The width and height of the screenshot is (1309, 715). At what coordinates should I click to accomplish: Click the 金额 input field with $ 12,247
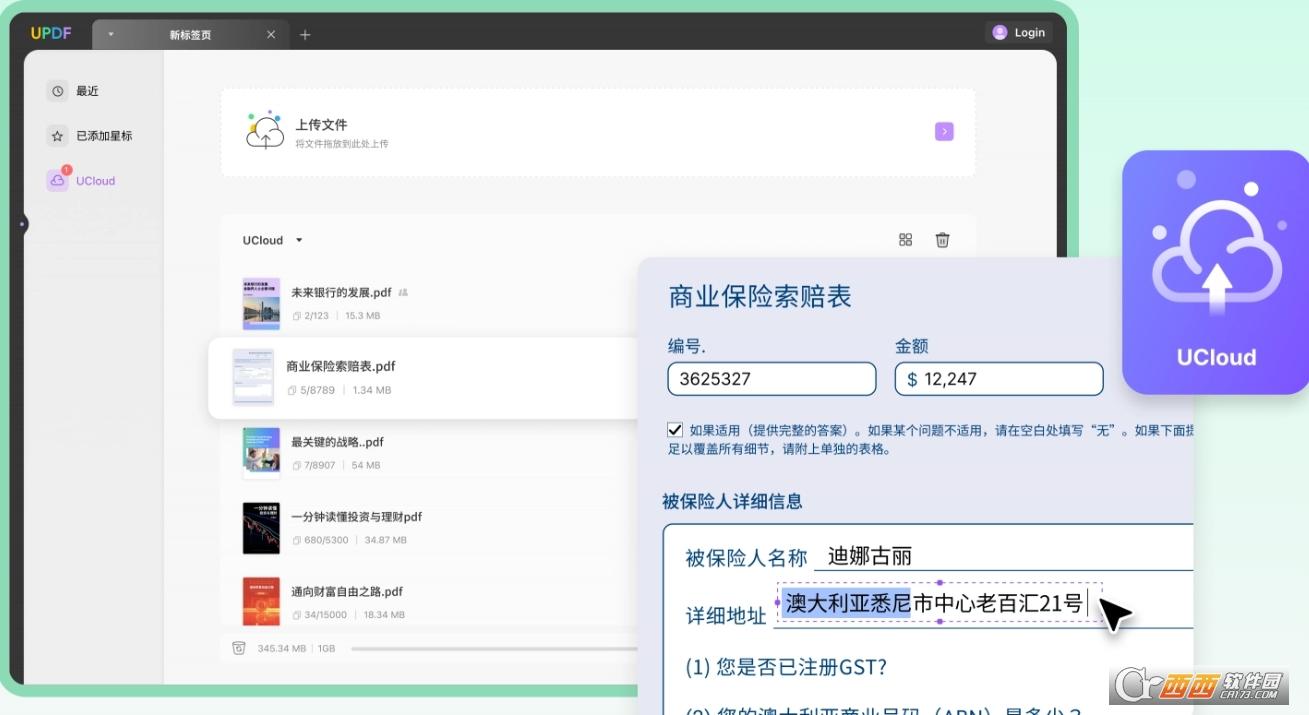tap(999, 379)
